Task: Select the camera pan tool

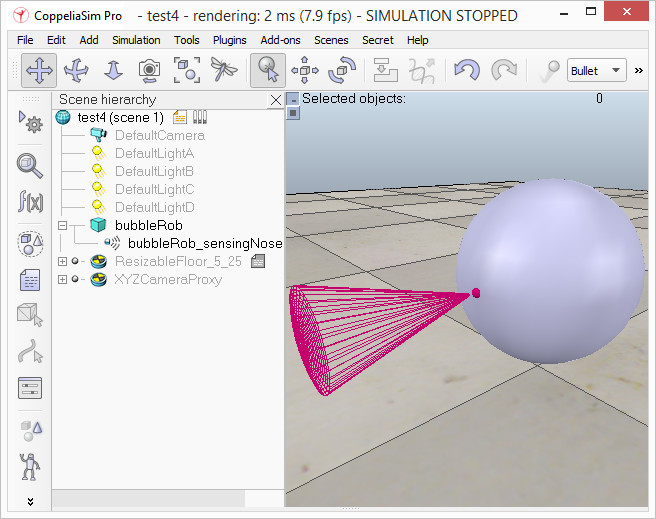Action: tap(39, 70)
